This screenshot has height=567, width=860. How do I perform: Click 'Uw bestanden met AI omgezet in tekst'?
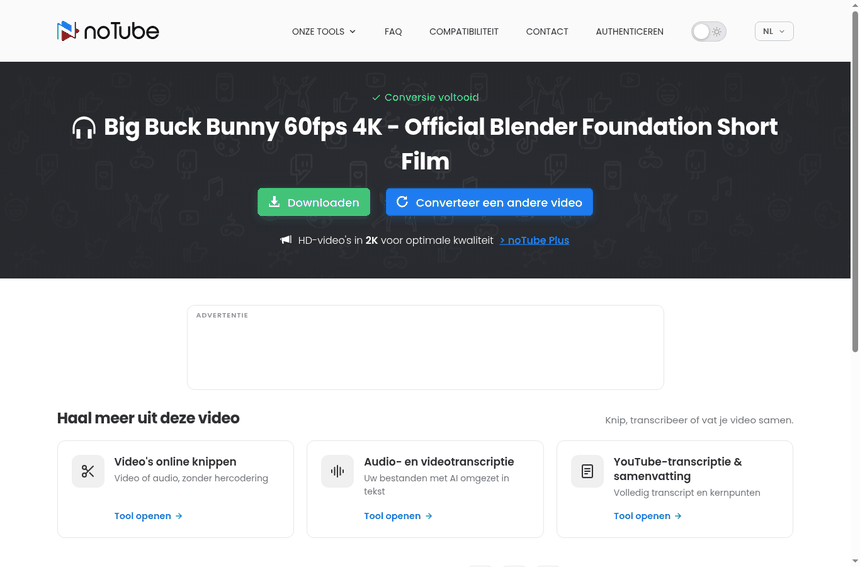pos(437,485)
